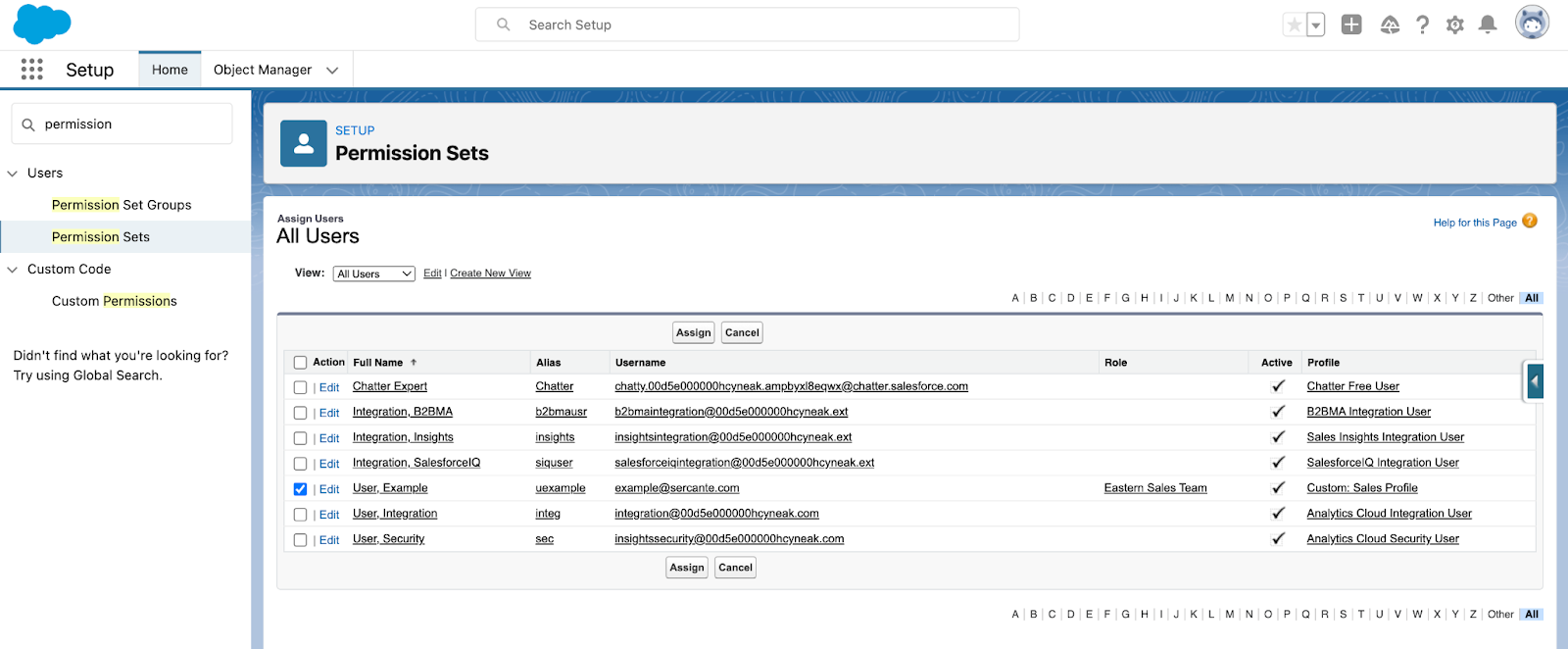Click the uexample alias link
Image resolution: width=1568 pixels, height=649 pixels.
tap(561, 488)
